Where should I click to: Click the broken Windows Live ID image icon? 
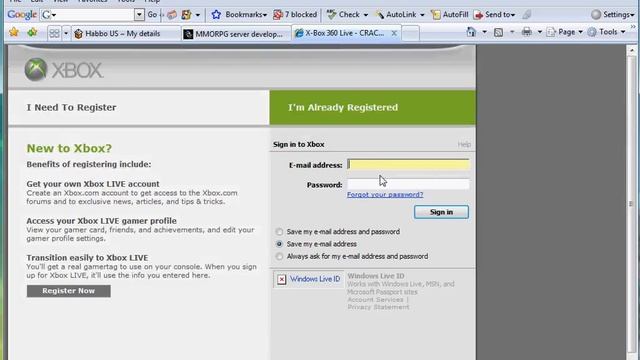coord(282,280)
